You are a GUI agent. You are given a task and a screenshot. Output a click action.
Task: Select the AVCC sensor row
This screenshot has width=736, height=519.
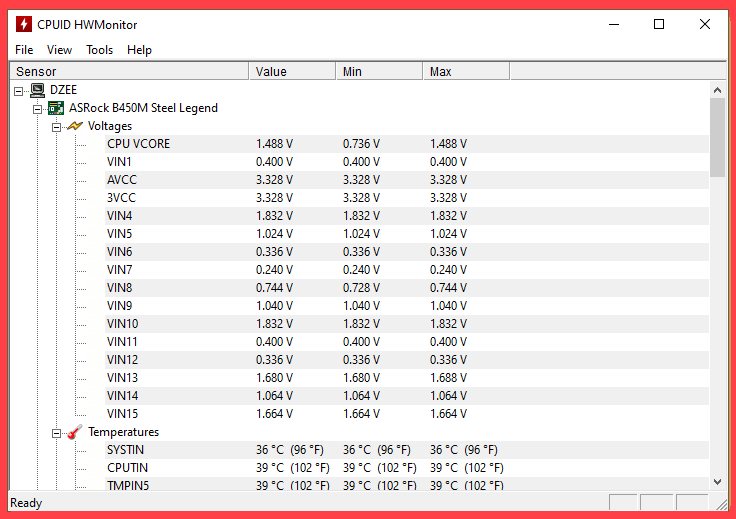click(406, 180)
